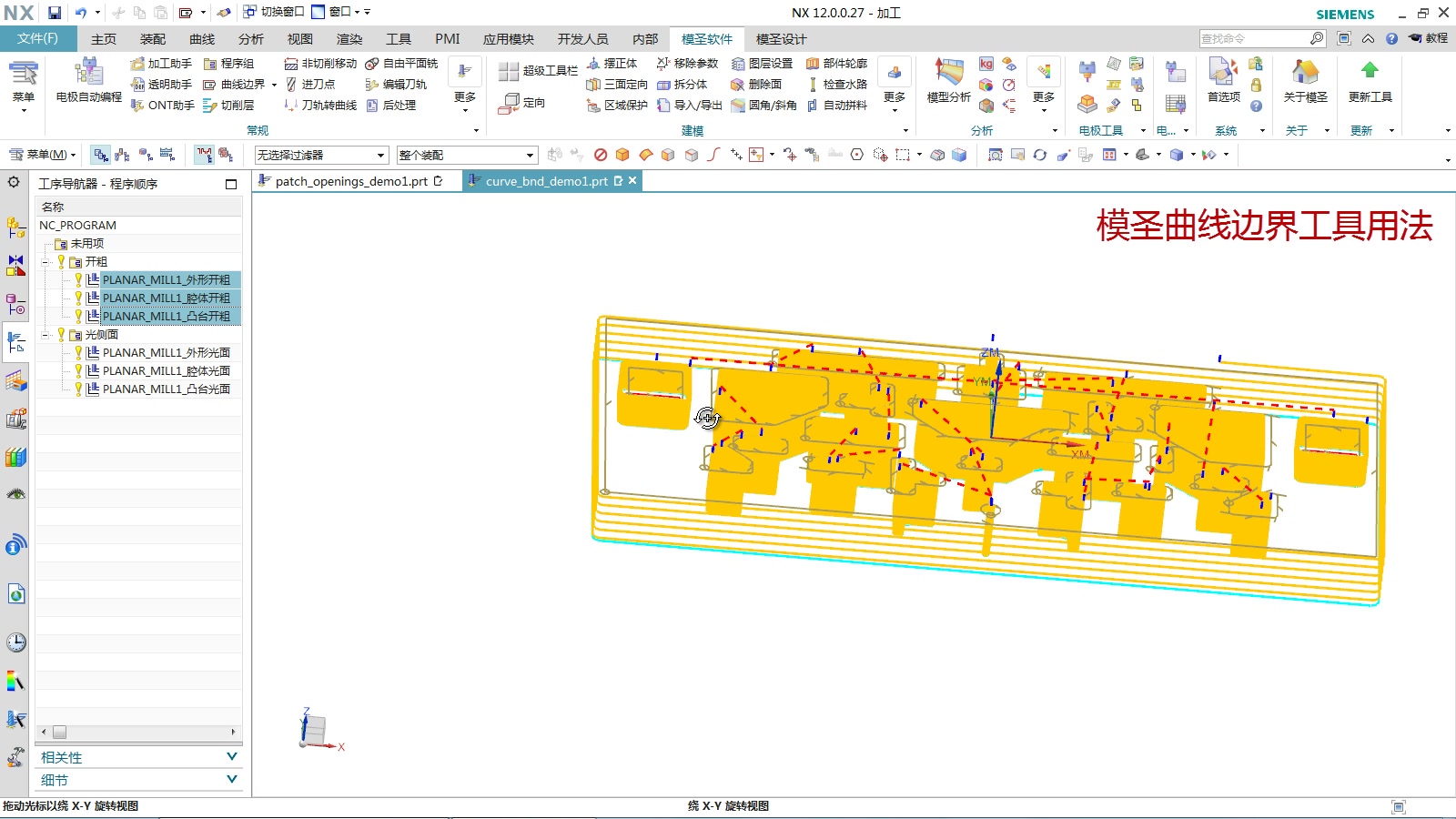Select PLANAR_MILL1_外形光面 operation
1456x819 pixels.
click(x=167, y=353)
